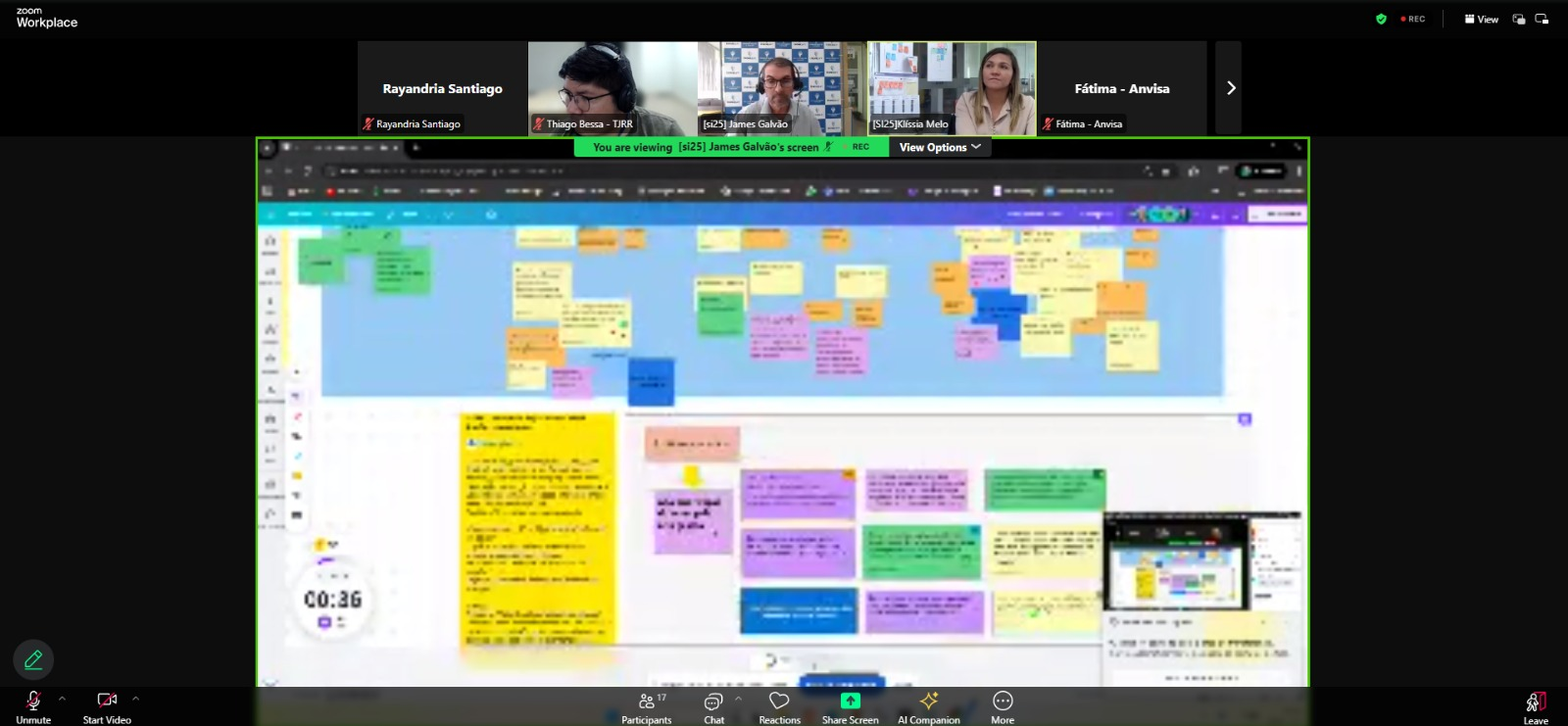Click the REC recording indicator
Screen dimensions: 1568x726
1413,19
